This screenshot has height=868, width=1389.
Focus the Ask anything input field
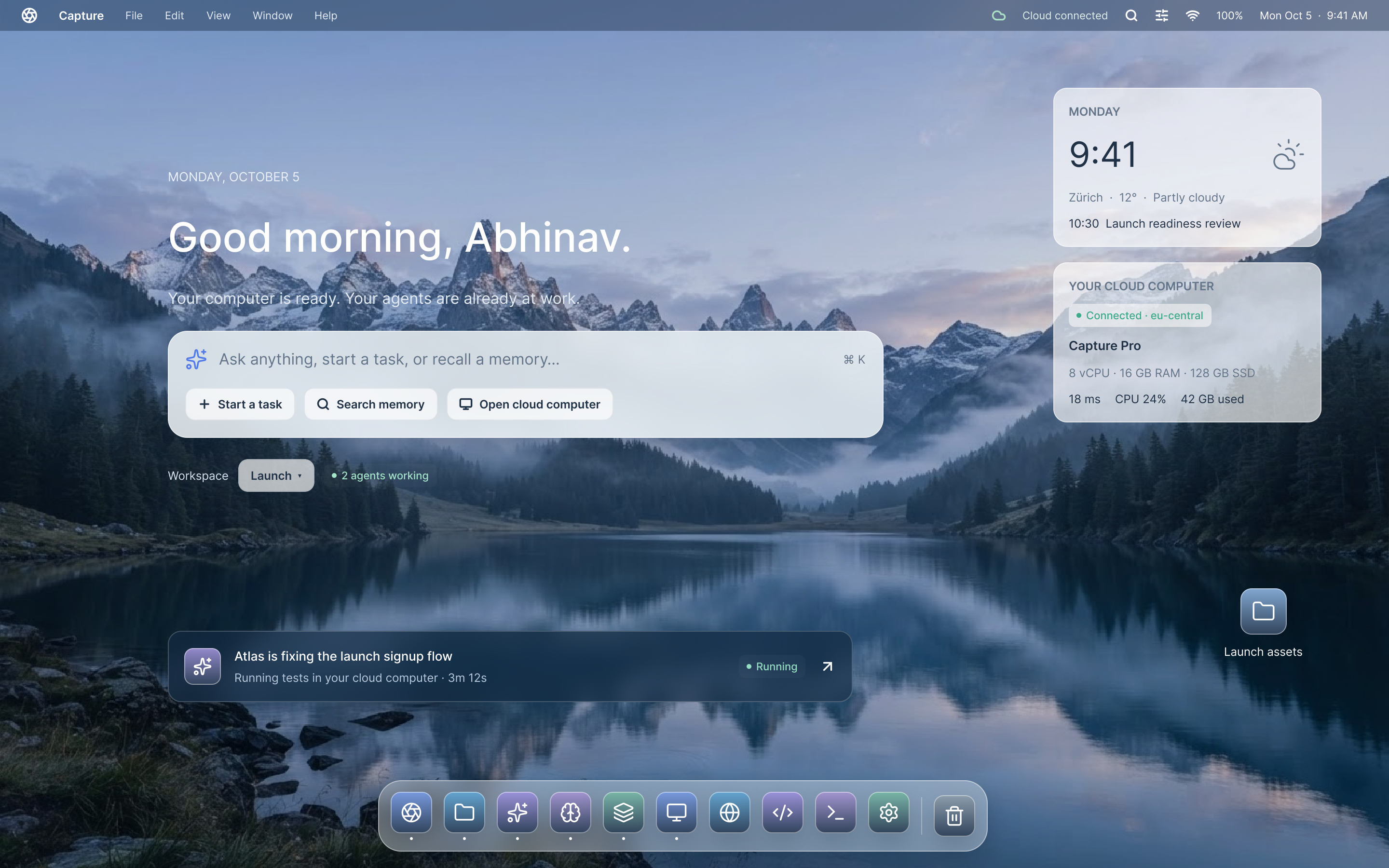pyautogui.click(x=525, y=359)
